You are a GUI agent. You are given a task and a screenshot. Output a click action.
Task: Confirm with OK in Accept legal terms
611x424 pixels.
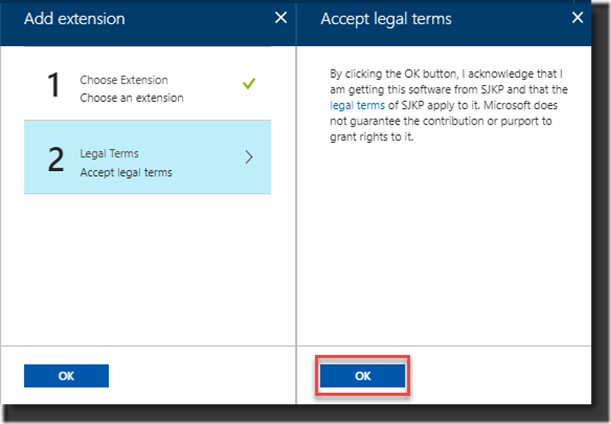362,376
